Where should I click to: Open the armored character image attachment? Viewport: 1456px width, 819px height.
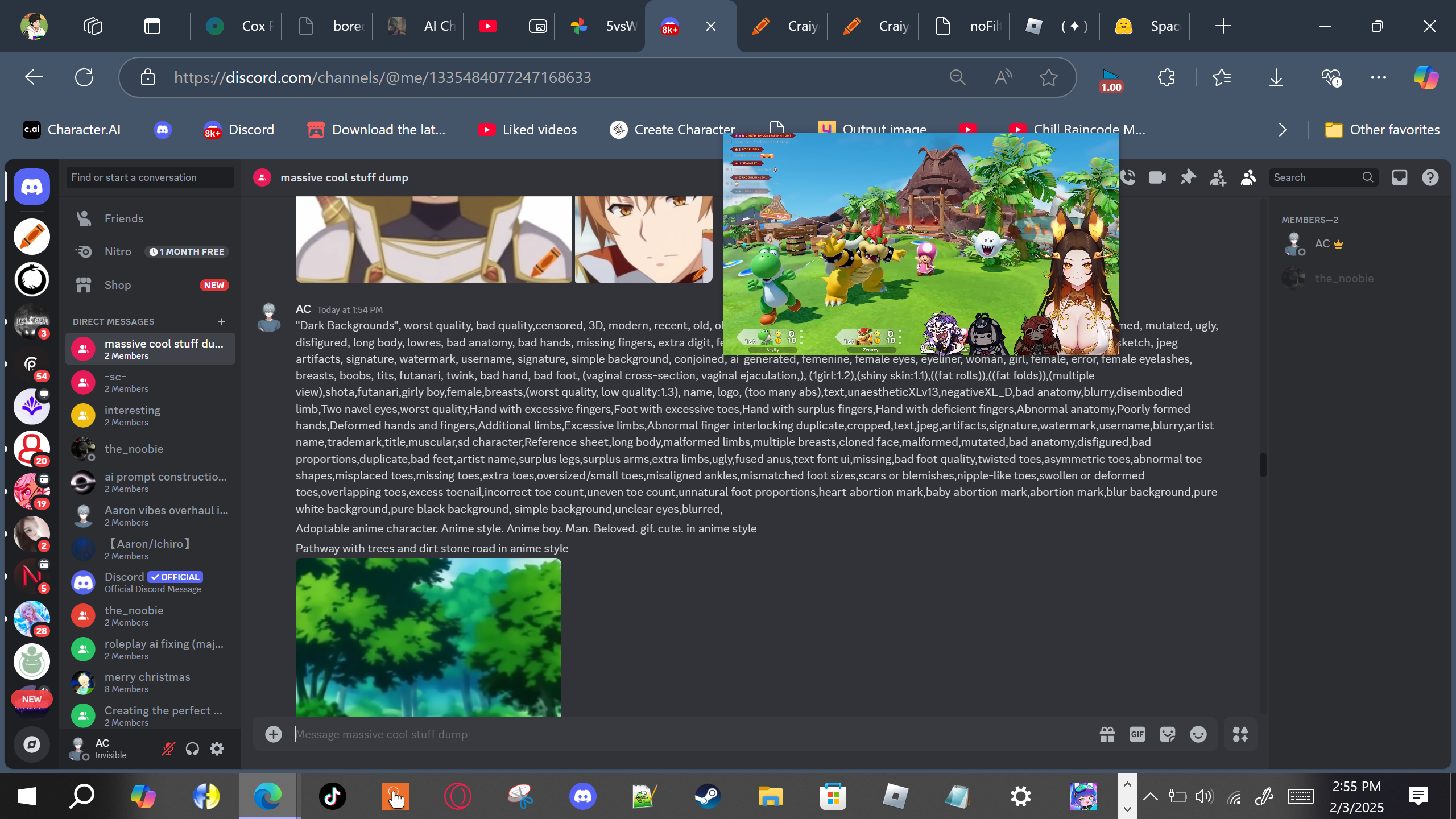coord(433,239)
